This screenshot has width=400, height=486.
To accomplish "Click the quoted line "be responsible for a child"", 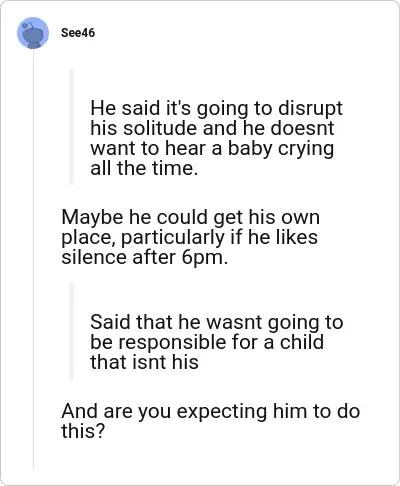I will (x=207, y=342).
